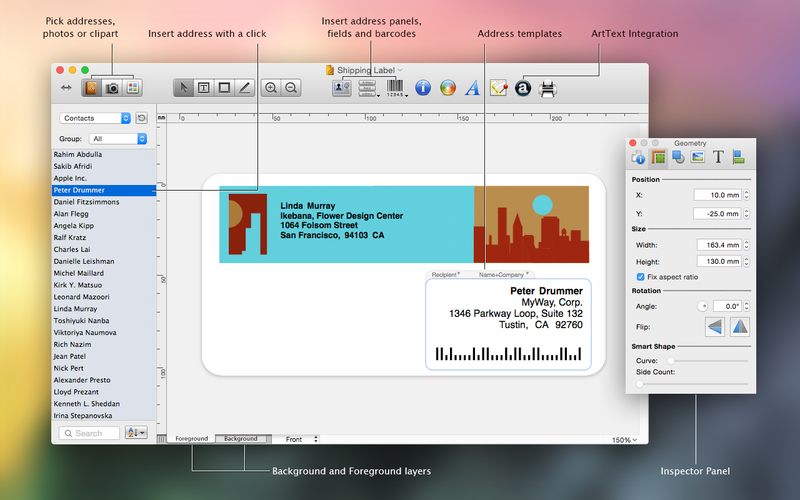Screen dimensions: 800x500
Task: Select the text box tool
Action: click(204, 88)
